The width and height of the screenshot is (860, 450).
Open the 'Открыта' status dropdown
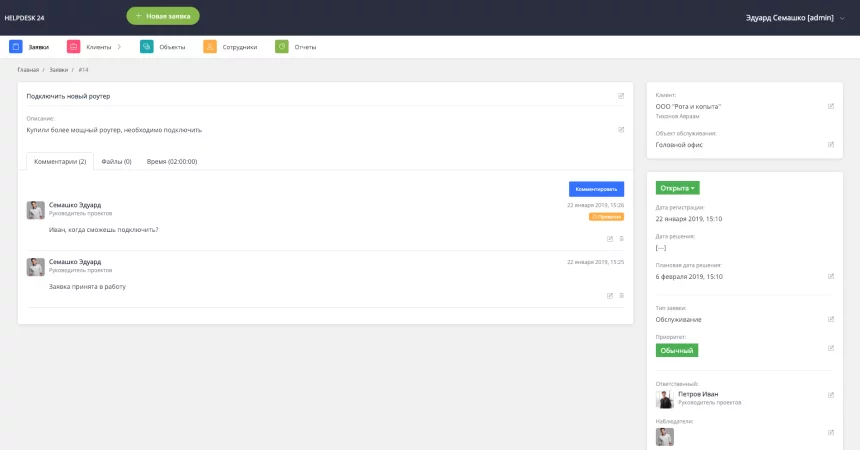[677, 187]
